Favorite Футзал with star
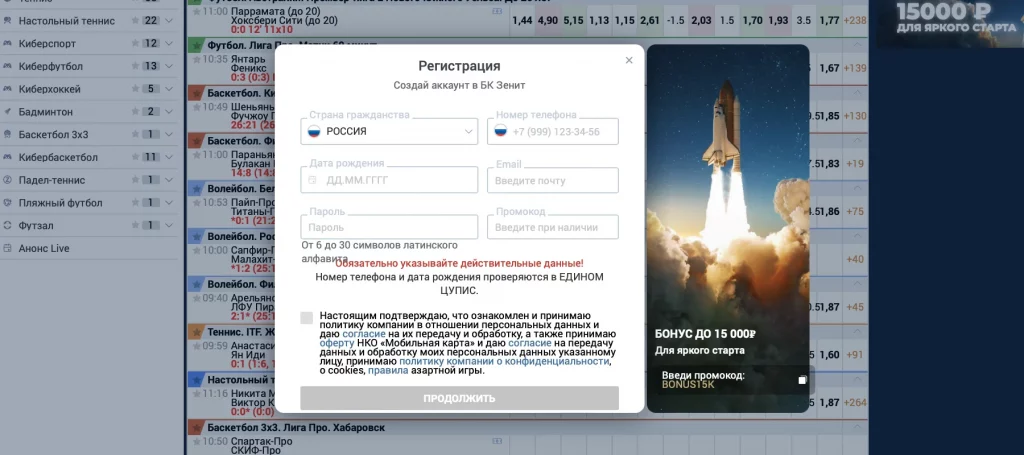This screenshot has height=455, width=1024. [x=135, y=225]
